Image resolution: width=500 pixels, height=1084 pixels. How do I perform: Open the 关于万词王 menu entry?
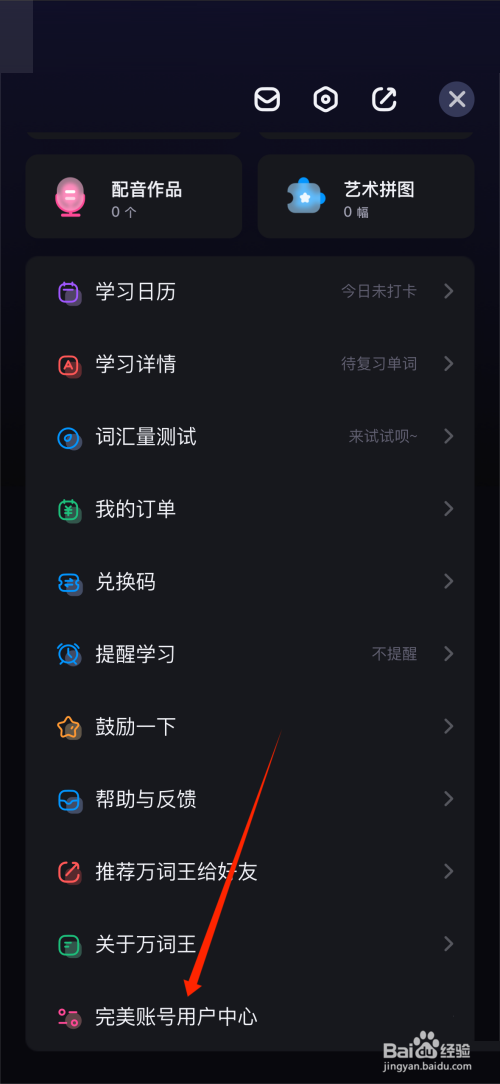pyautogui.click(x=250, y=944)
